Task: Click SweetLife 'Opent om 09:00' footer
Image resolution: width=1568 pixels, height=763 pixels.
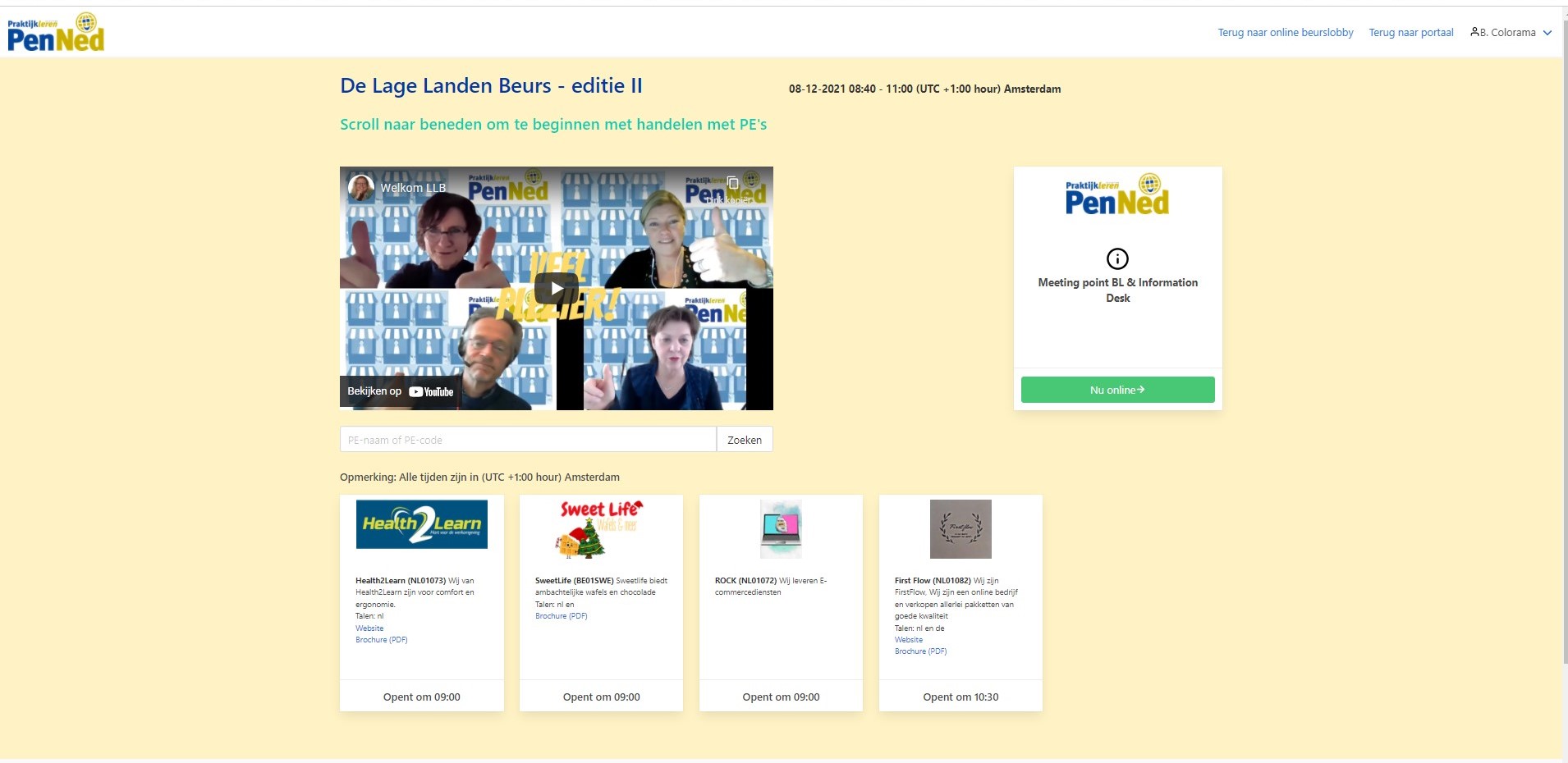Action: pos(601,697)
